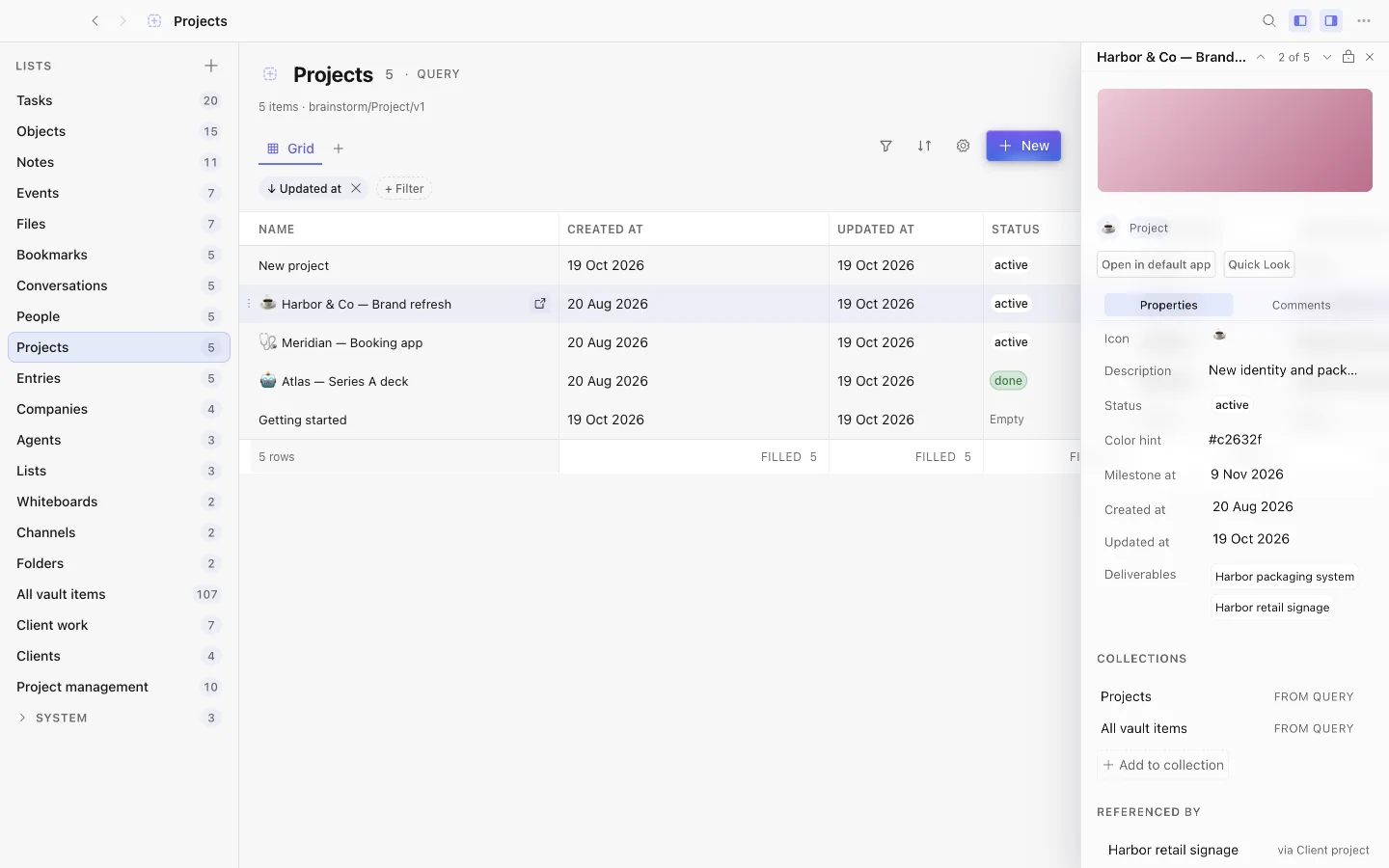This screenshot has width=1389, height=868.
Task: Click the pink gradient cover image
Action: (x=1235, y=141)
